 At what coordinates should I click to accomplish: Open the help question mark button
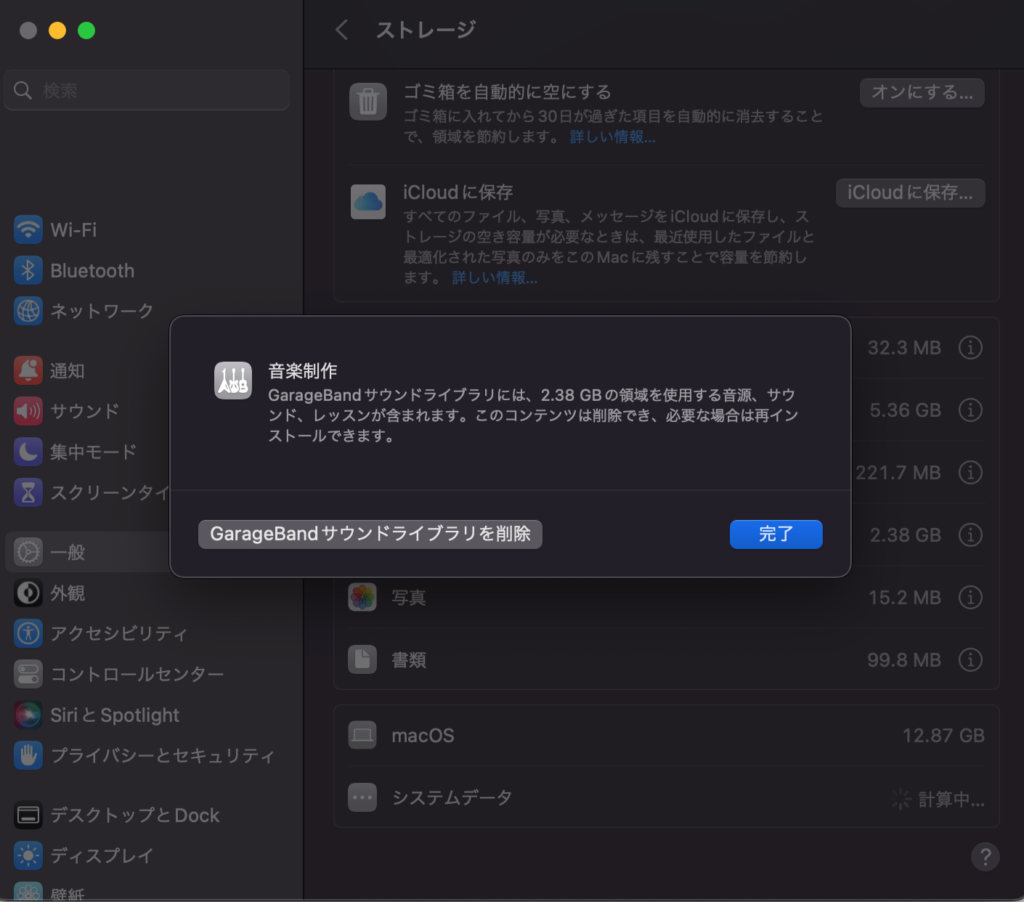pos(985,856)
